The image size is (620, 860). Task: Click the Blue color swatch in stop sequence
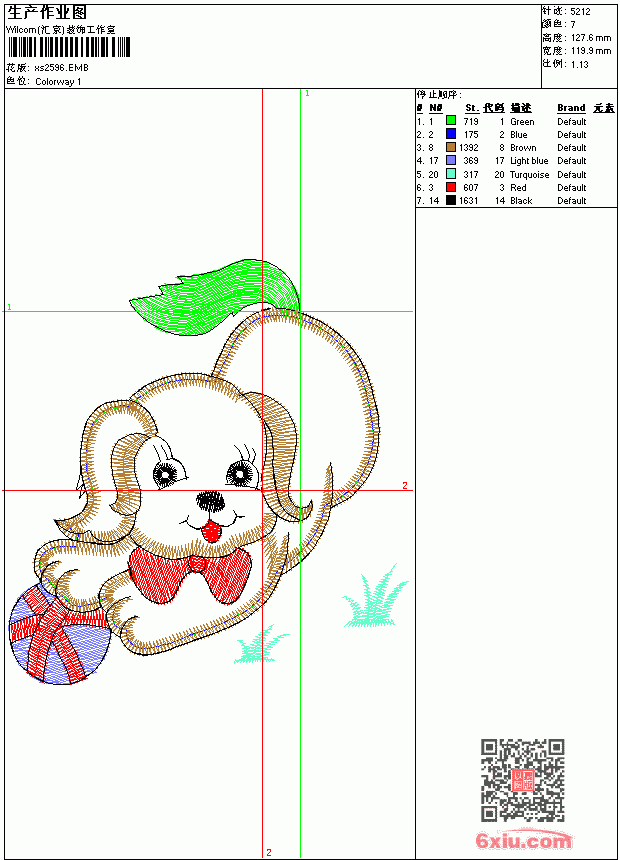[450, 133]
